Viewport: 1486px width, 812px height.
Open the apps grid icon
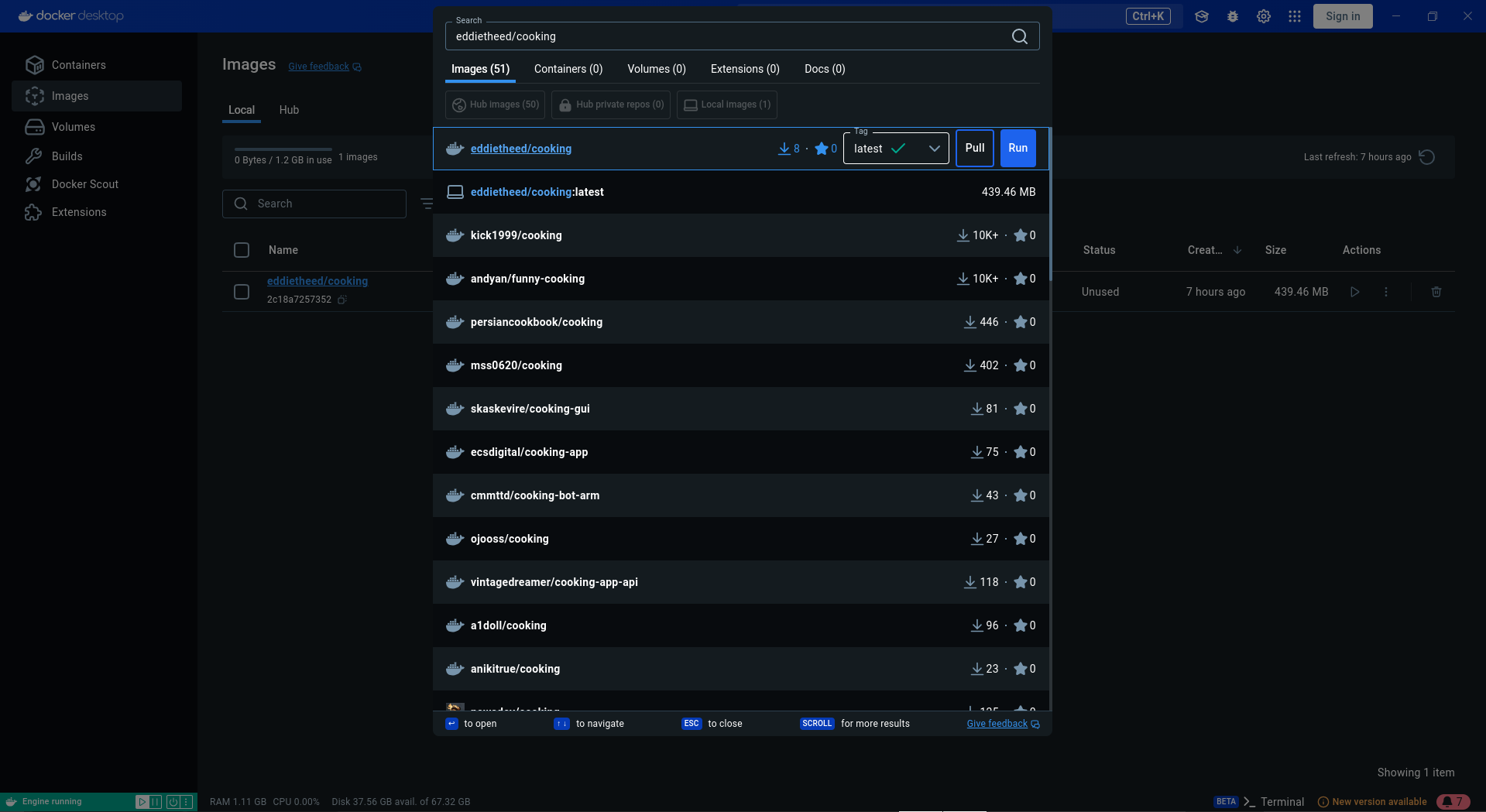tap(1295, 16)
